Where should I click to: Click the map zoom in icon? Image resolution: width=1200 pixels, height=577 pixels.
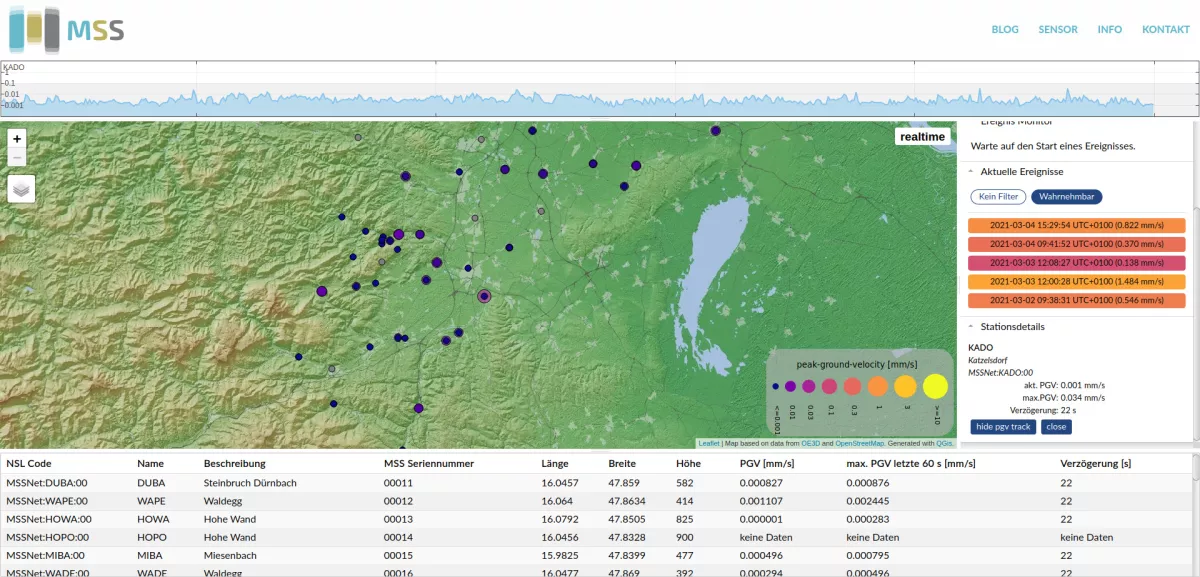pyautogui.click(x=16, y=139)
